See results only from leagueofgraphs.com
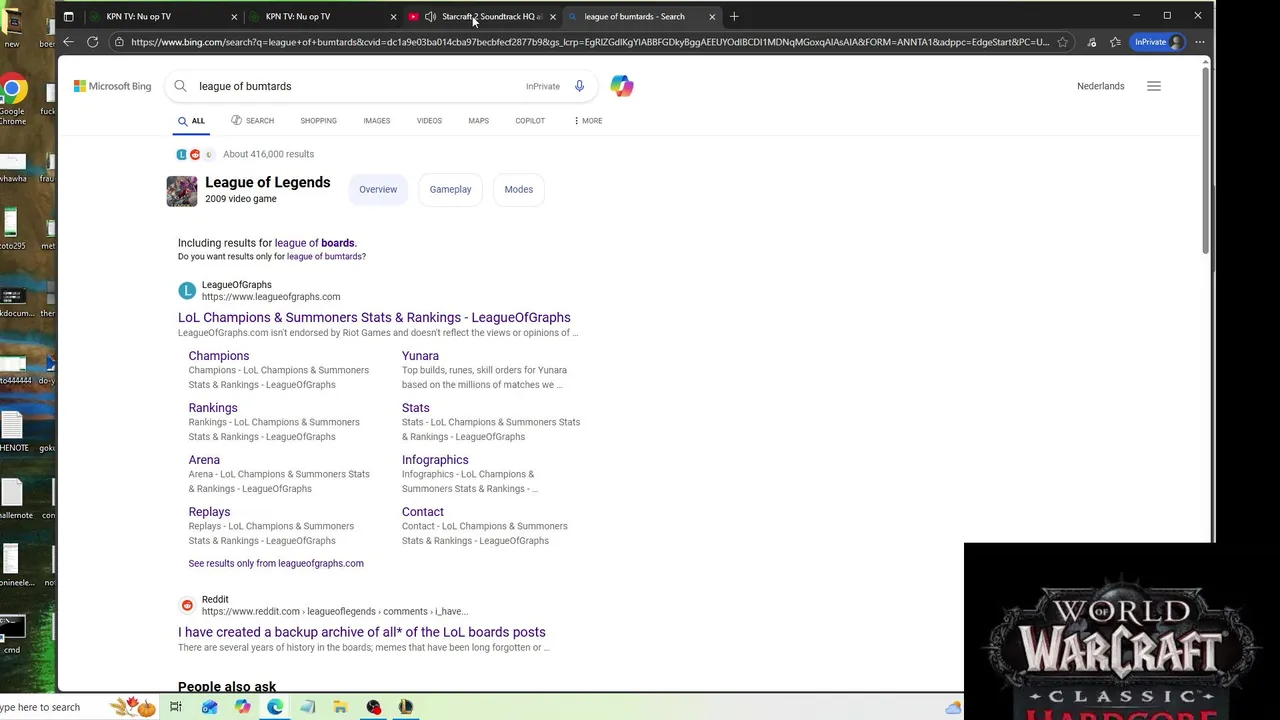 click(276, 563)
